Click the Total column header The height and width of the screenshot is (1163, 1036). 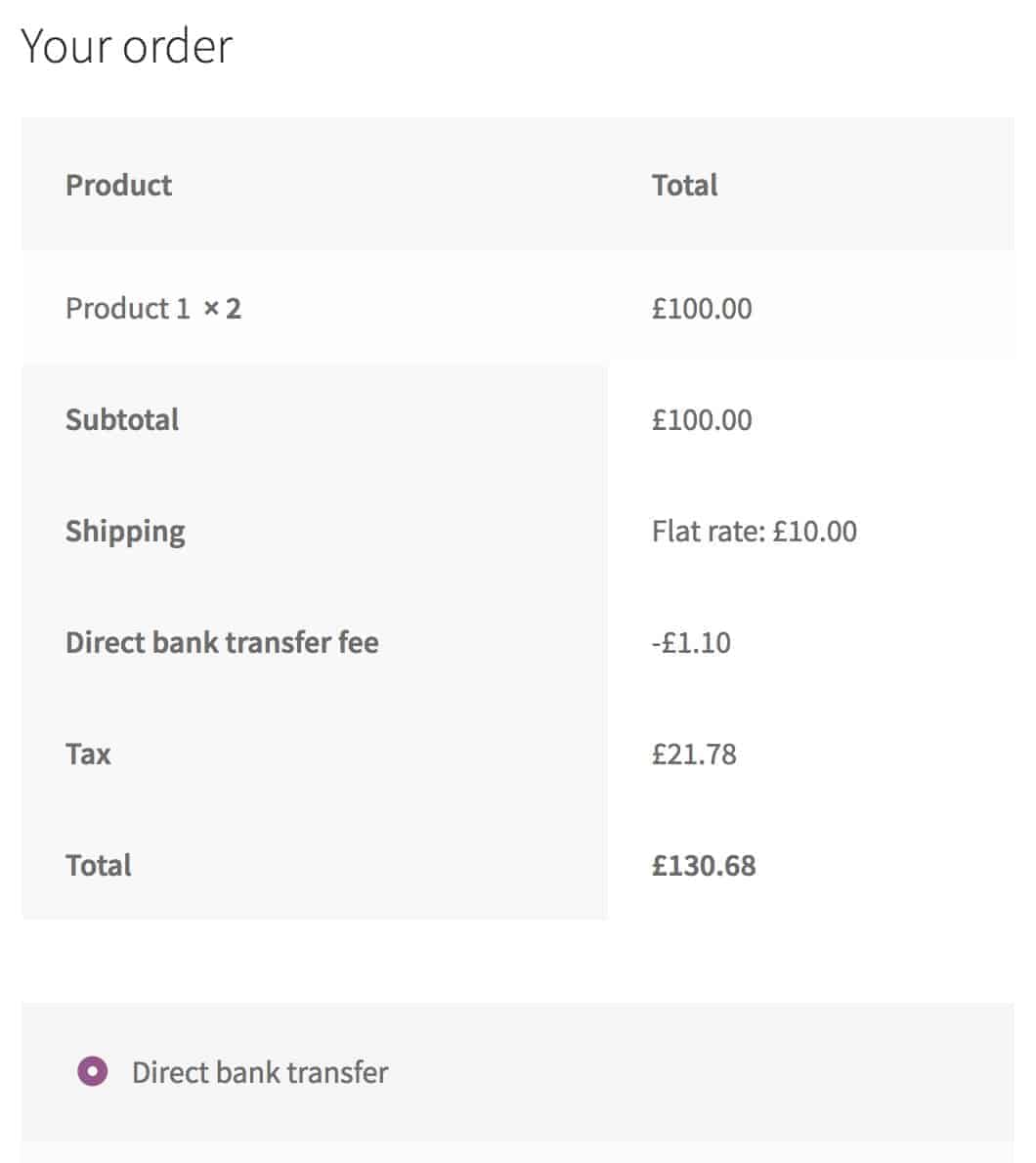[684, 185]
